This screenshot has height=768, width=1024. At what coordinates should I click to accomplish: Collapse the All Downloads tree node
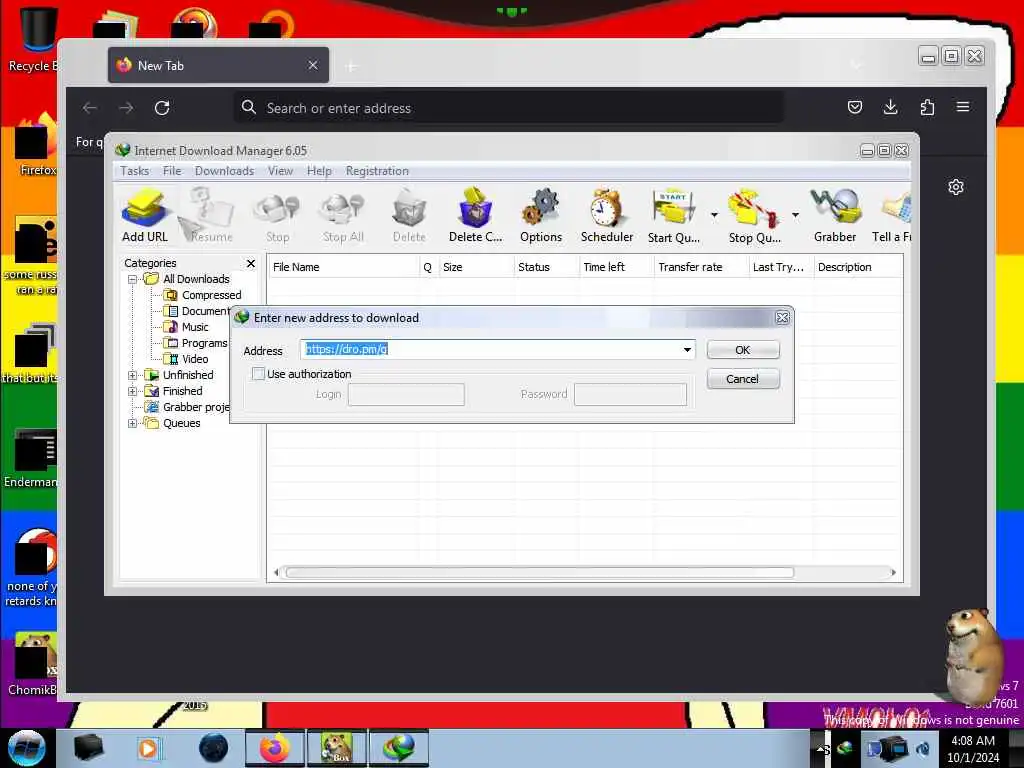click(x=133, y=280)
